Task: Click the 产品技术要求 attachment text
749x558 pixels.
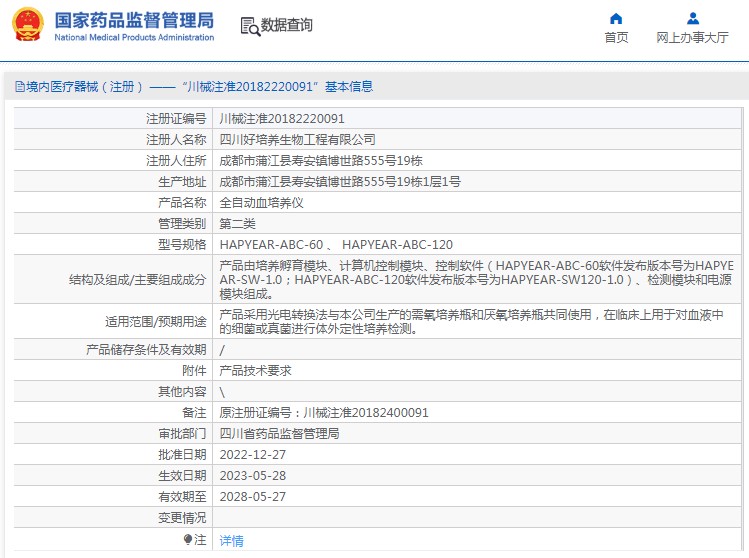Action: point(255,371)
